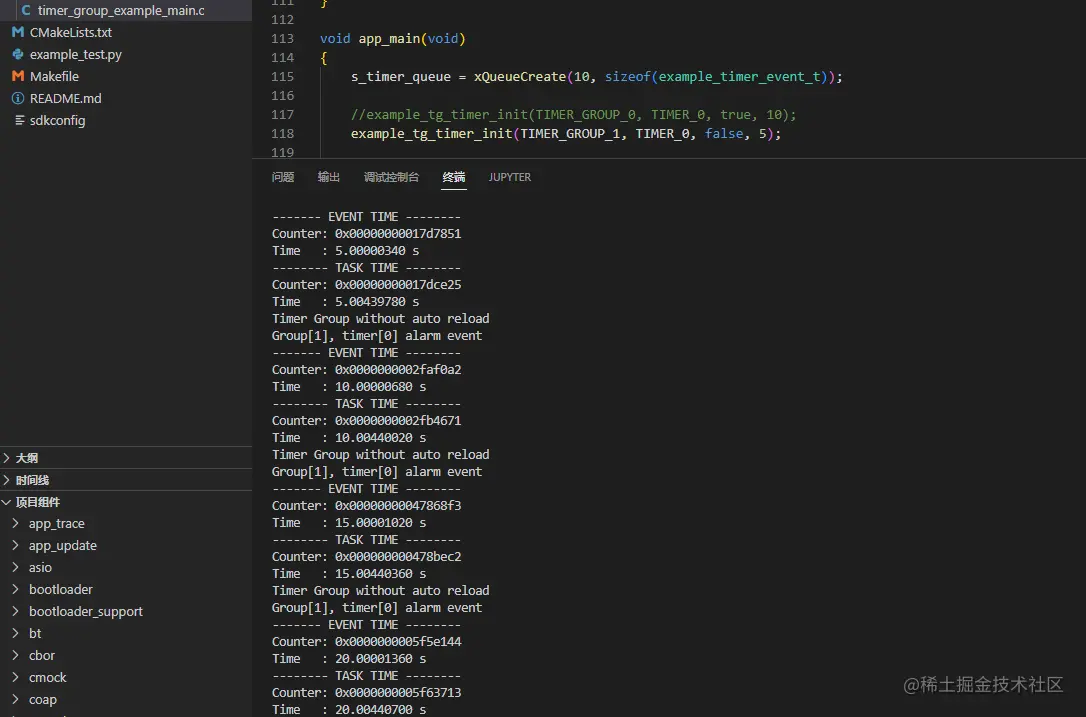Expand the bt component chevron
Image resolution: width=1086 pixels, height=717 pixels.
click(15, 633)
